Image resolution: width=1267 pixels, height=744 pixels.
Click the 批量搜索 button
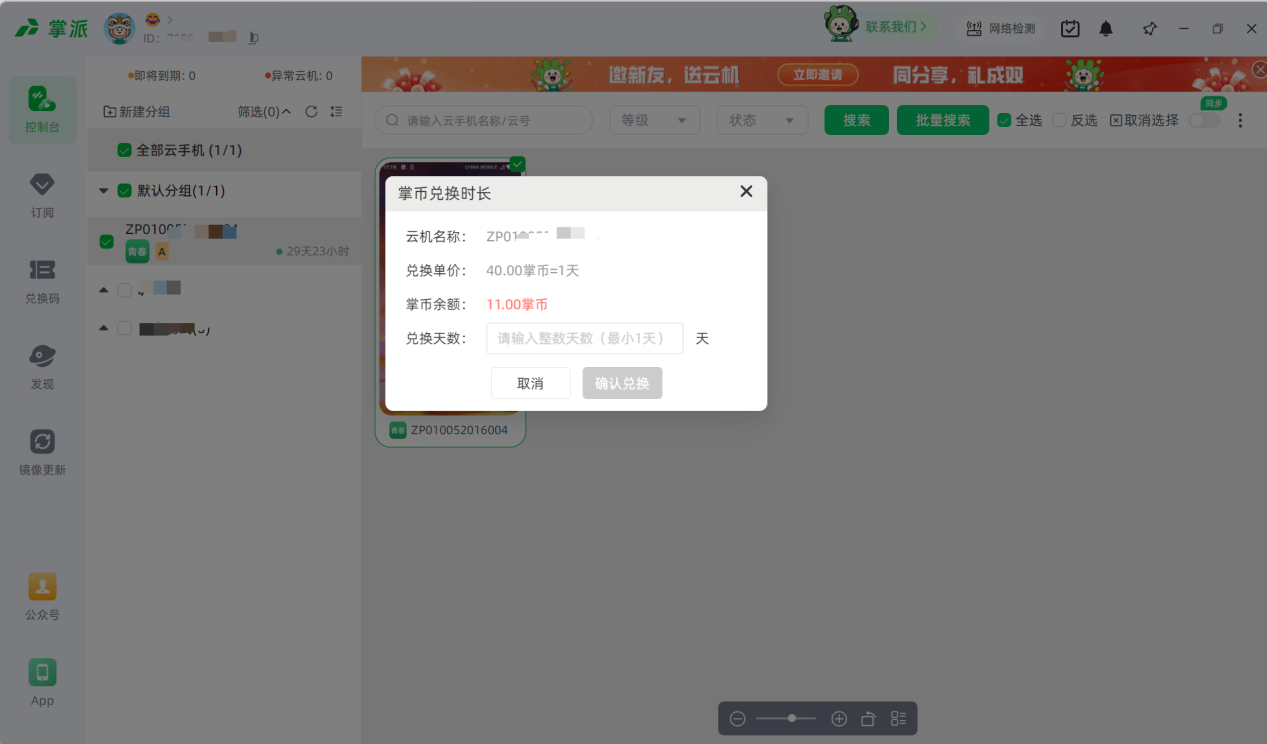943,120
